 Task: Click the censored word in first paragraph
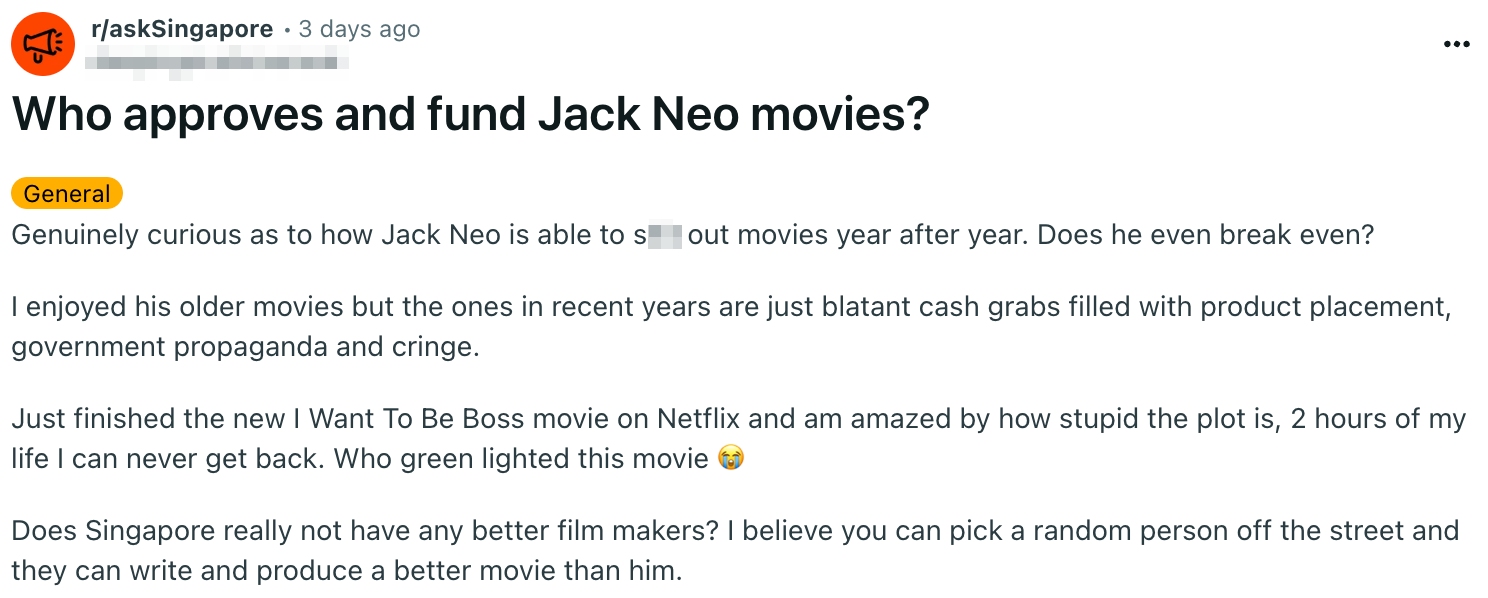point(664,236)
